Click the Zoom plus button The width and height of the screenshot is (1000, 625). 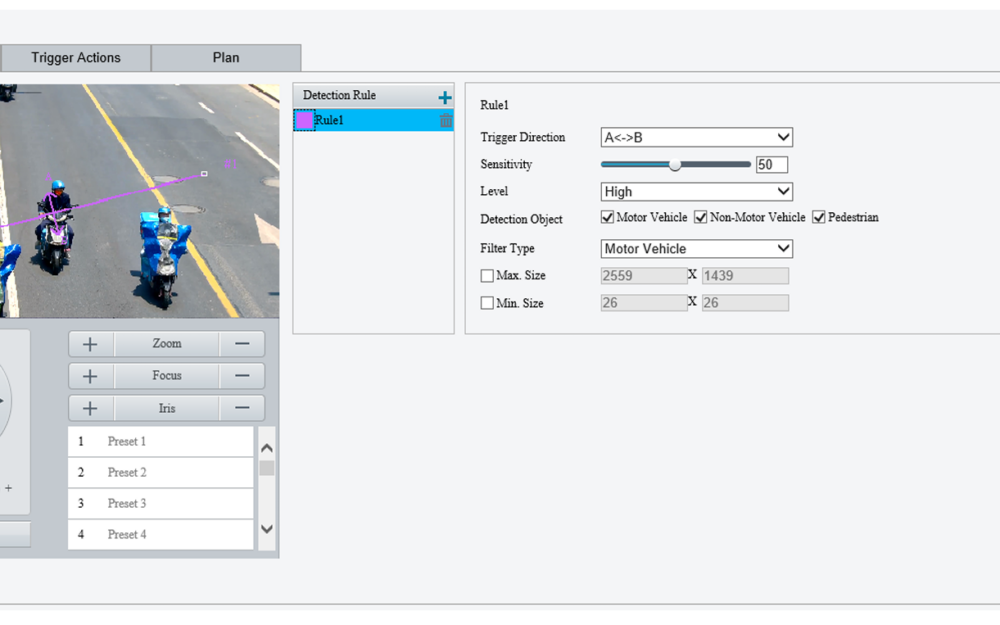point(91,344)
